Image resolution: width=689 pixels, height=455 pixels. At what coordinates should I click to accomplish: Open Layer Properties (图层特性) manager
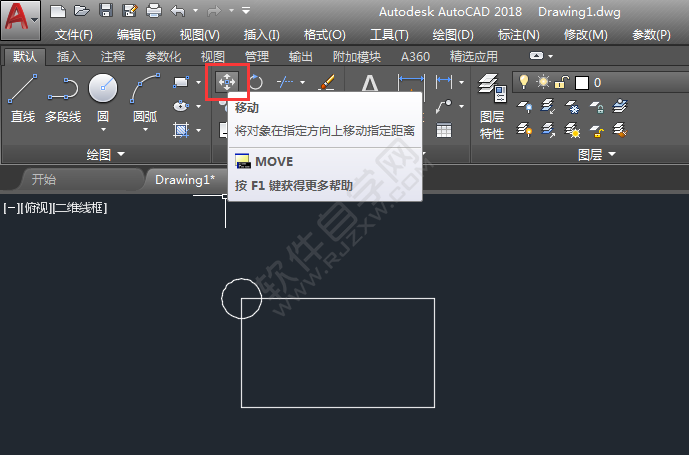point(492,106)
